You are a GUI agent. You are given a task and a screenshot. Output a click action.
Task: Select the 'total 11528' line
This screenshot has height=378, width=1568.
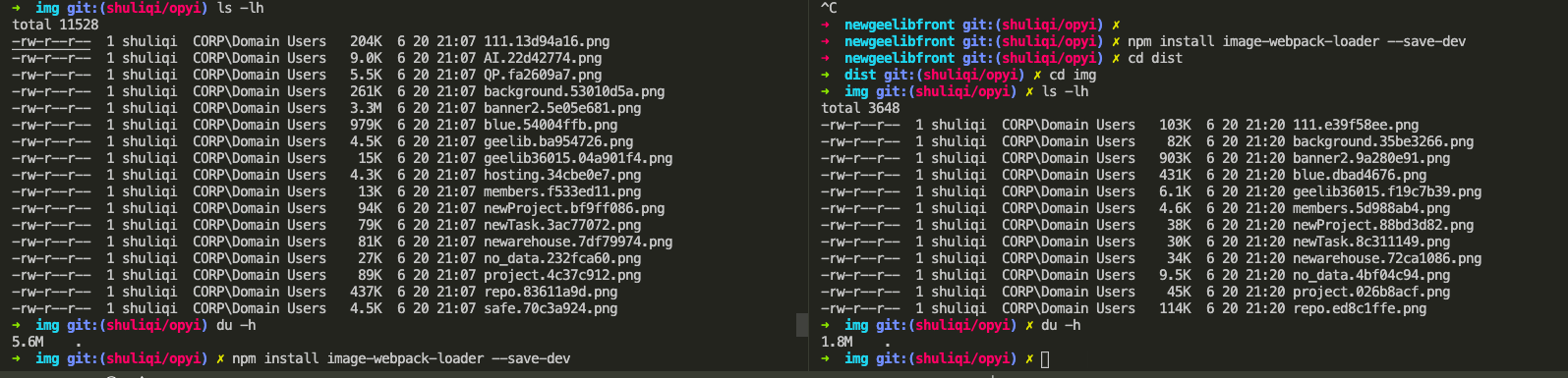click(55, 25)
